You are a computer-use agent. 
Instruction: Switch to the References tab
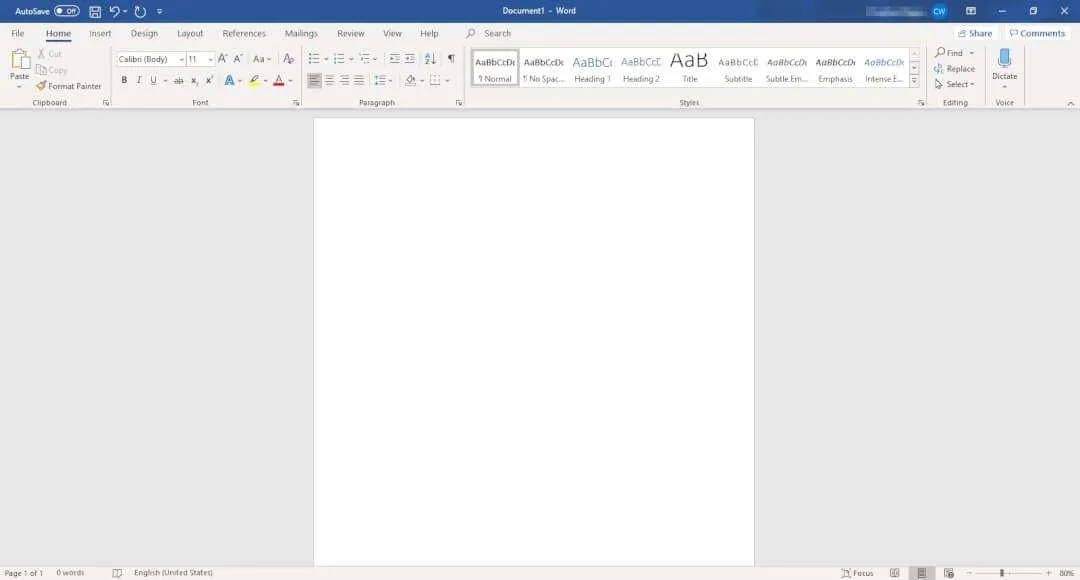tap(244, 33)
